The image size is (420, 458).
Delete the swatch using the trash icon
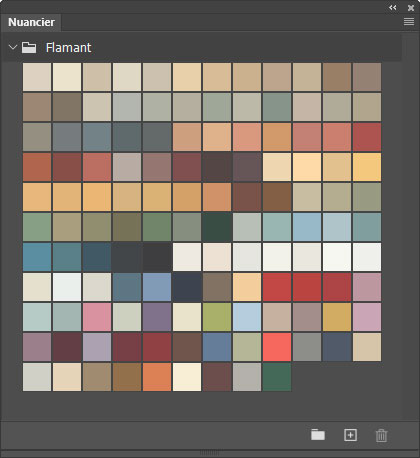click(381, 435)
